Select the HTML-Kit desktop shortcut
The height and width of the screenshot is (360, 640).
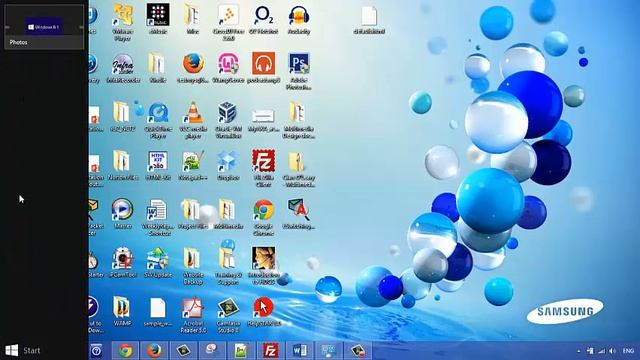pyautogui.click(x=158, y=166)
